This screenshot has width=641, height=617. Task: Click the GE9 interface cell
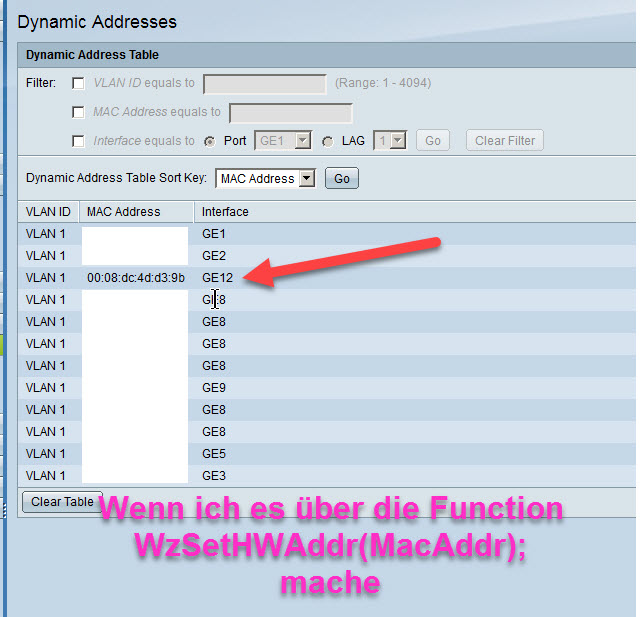(214, 388)
